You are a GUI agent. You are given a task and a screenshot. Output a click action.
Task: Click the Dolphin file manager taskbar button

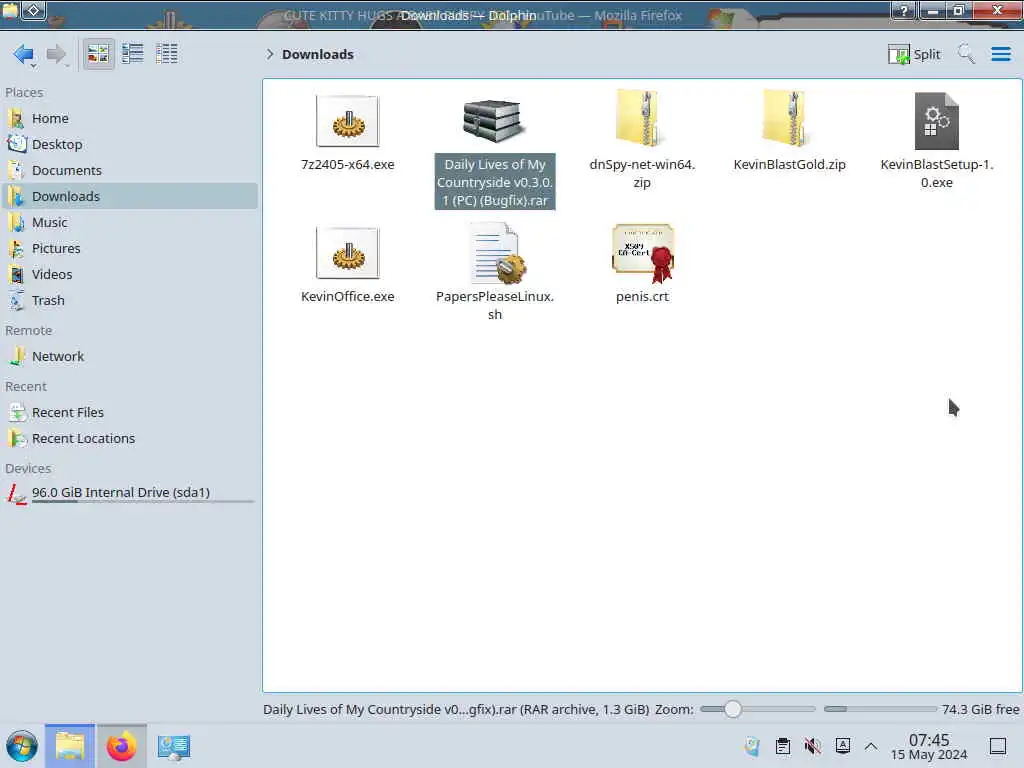pyautogui.click(x=70, y=746)
